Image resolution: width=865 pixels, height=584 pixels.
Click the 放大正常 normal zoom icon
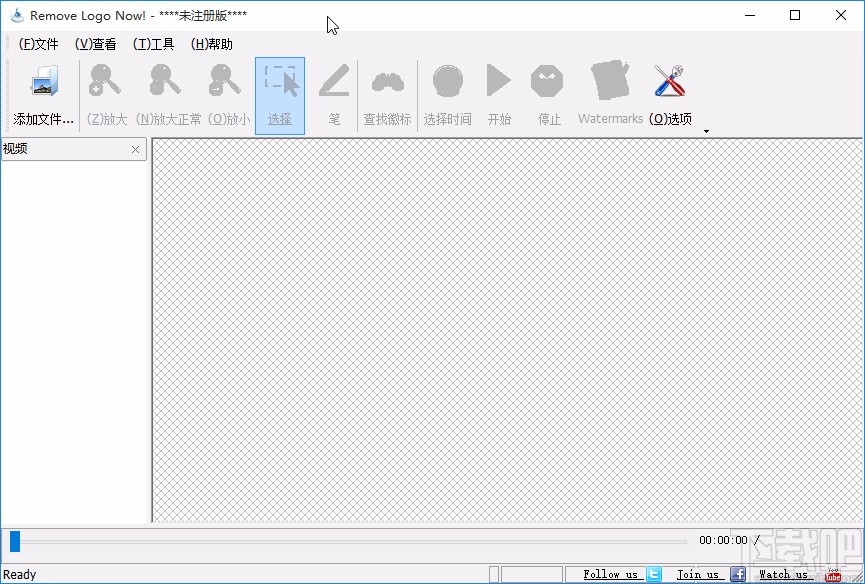click(164, 82)
